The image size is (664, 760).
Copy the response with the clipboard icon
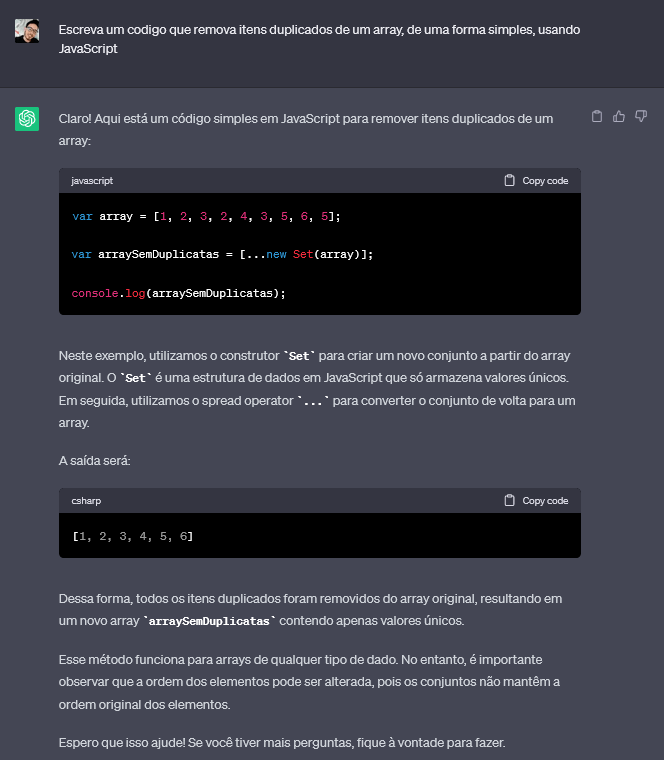597,117
